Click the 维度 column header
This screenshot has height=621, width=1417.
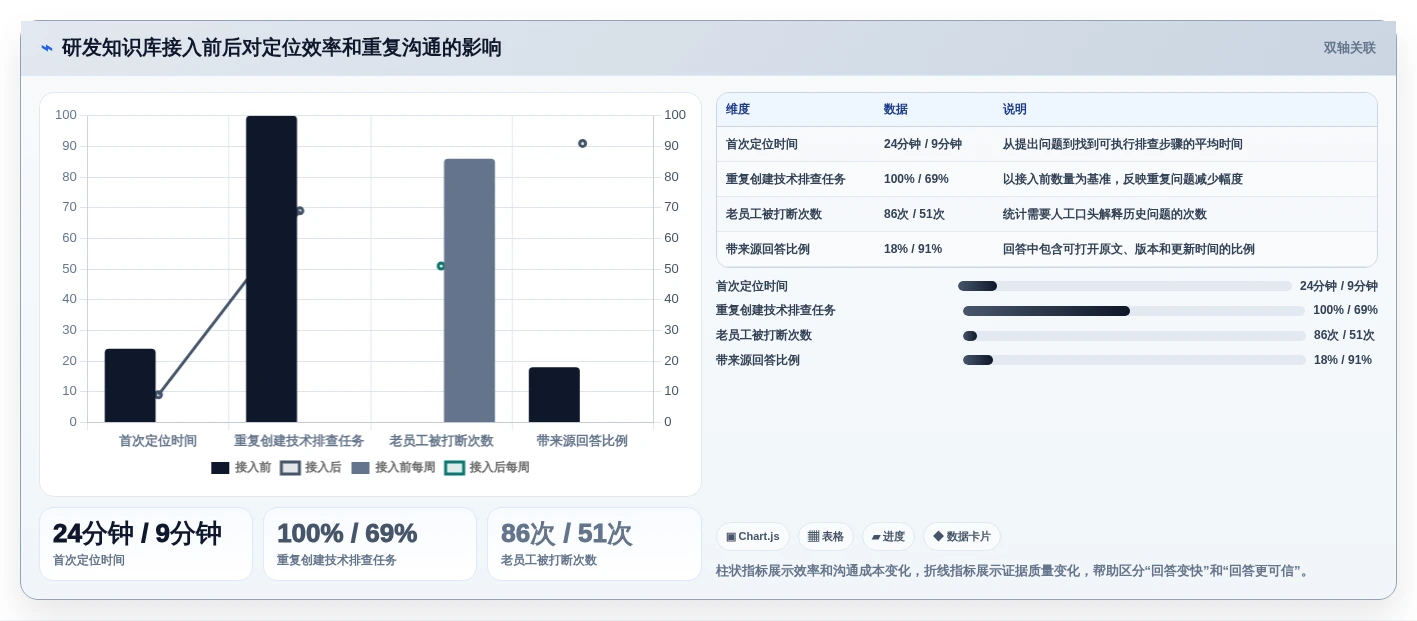[x=738, y=109]
